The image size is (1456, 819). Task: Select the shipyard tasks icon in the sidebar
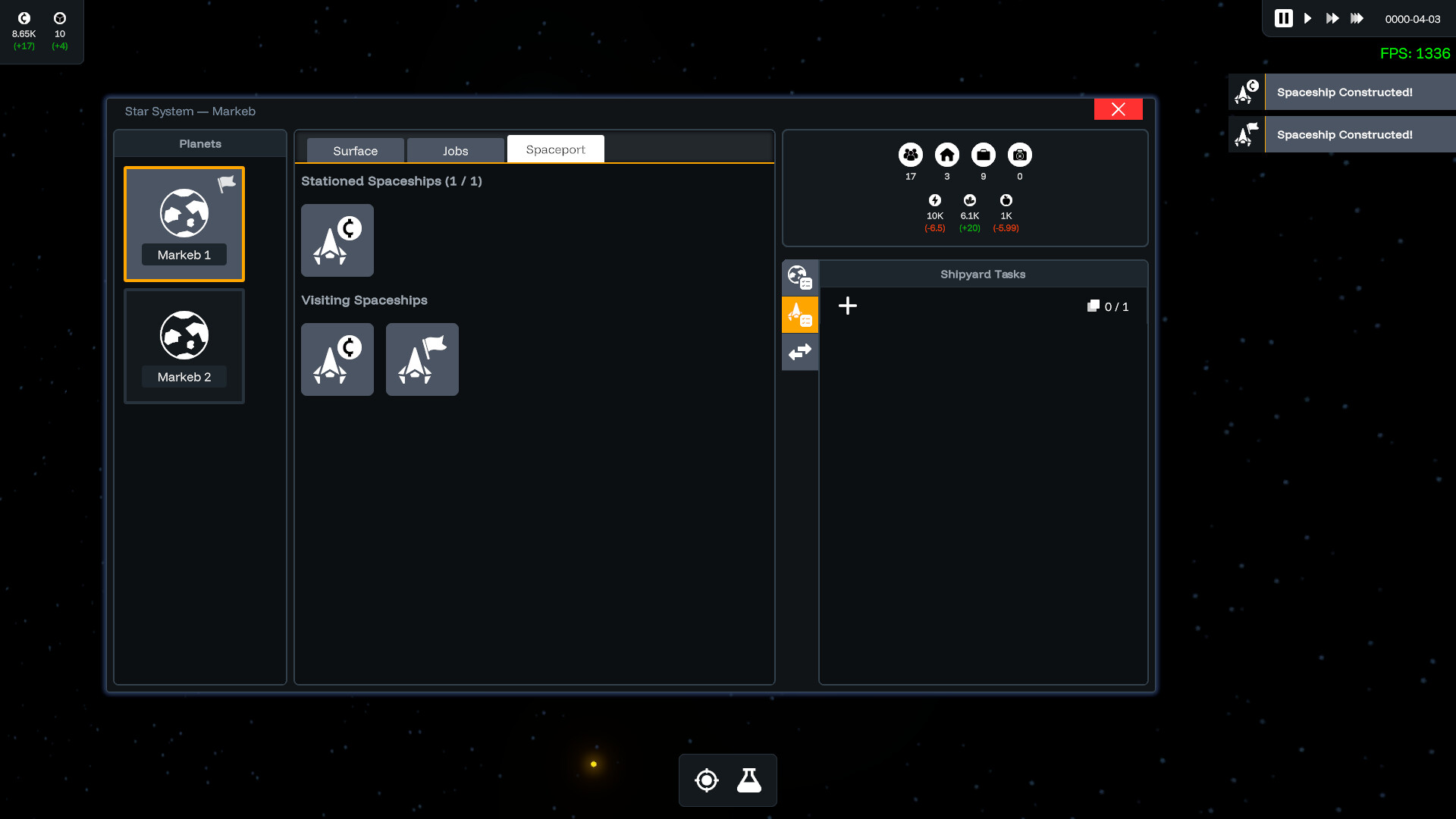(800, 314)
